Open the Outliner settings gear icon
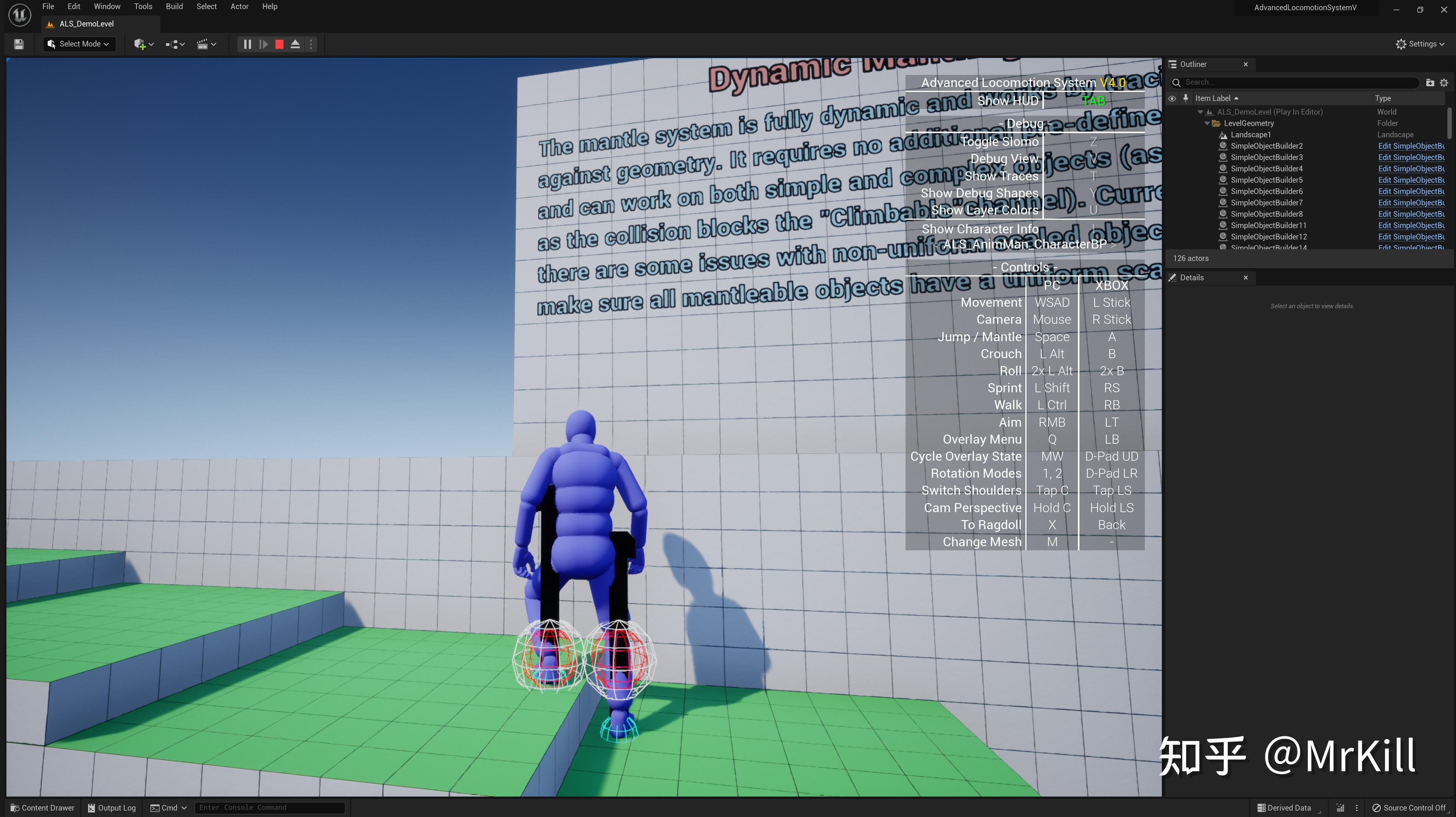1456x817 pixels. coord(1445,82)
